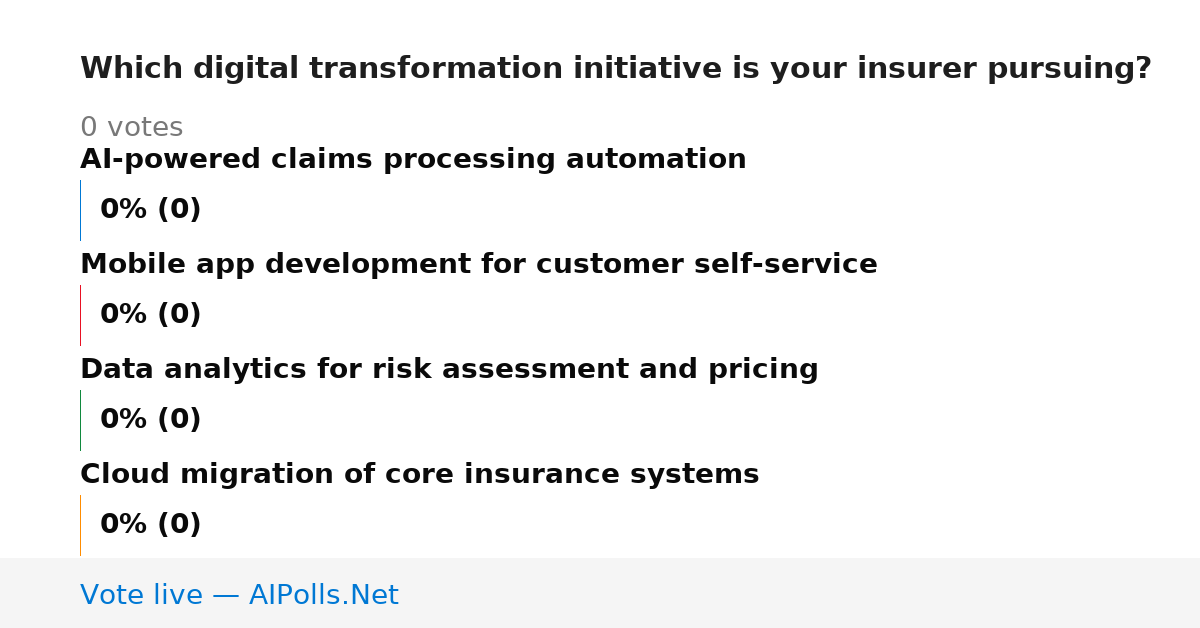Click the green bar under Data analytics option
1200x628 pixels.
(80, 420)
